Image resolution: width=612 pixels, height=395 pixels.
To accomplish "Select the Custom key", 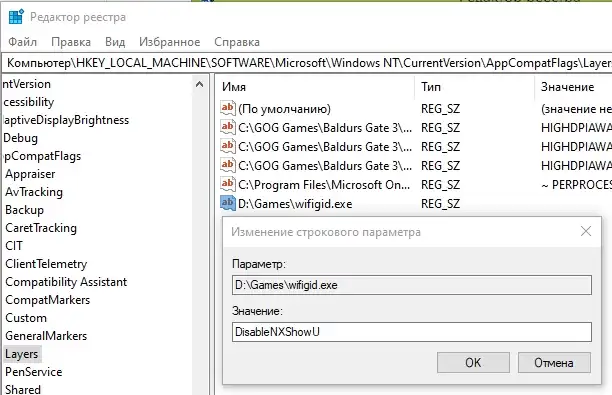I will (x=26, y=318).
